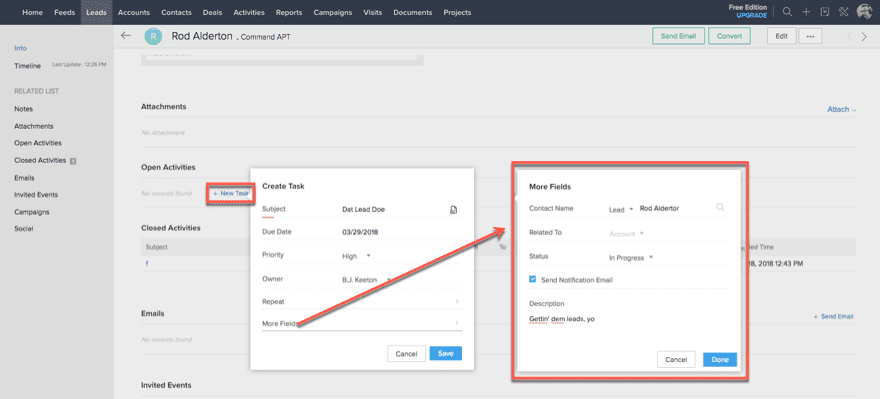The width and height of the screenshot is (880, 399).
Task: Open the Status In Progress dropdown
Action: (631, 258)
